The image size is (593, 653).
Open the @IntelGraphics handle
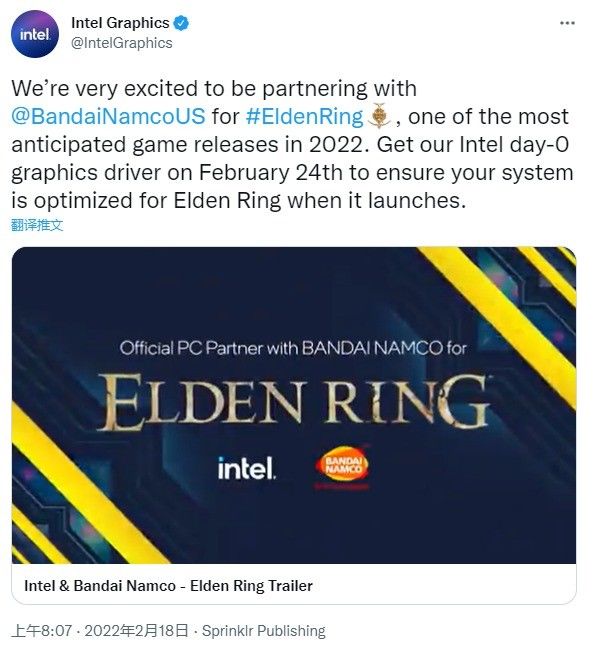pos(122,43)
